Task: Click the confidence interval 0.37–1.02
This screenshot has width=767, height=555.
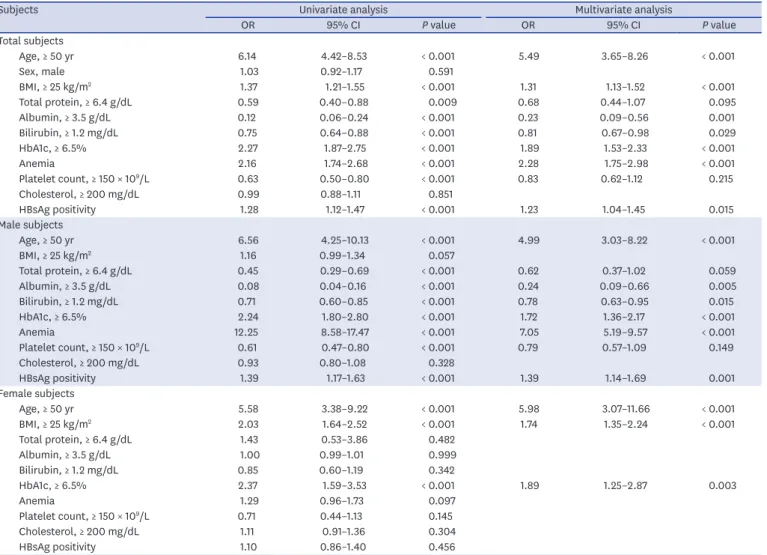Action: 624,271
